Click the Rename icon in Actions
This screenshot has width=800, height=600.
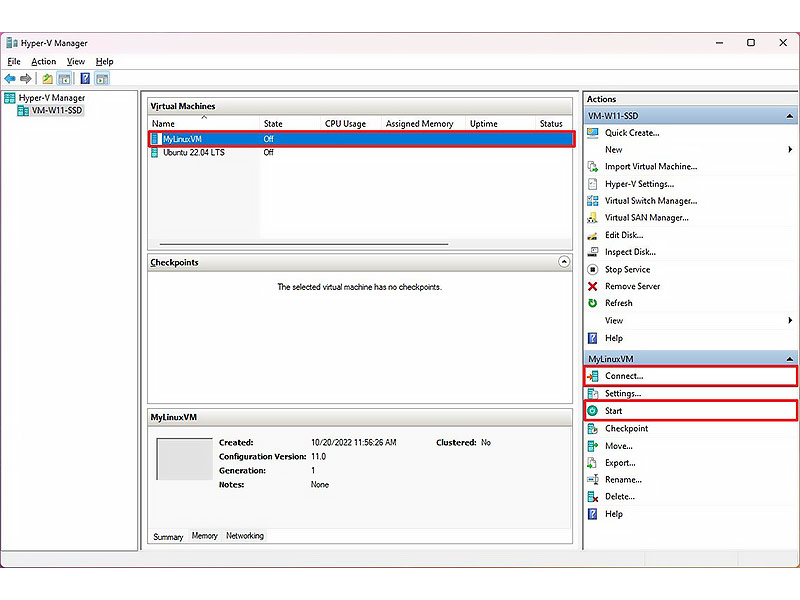tap(592, 480)
